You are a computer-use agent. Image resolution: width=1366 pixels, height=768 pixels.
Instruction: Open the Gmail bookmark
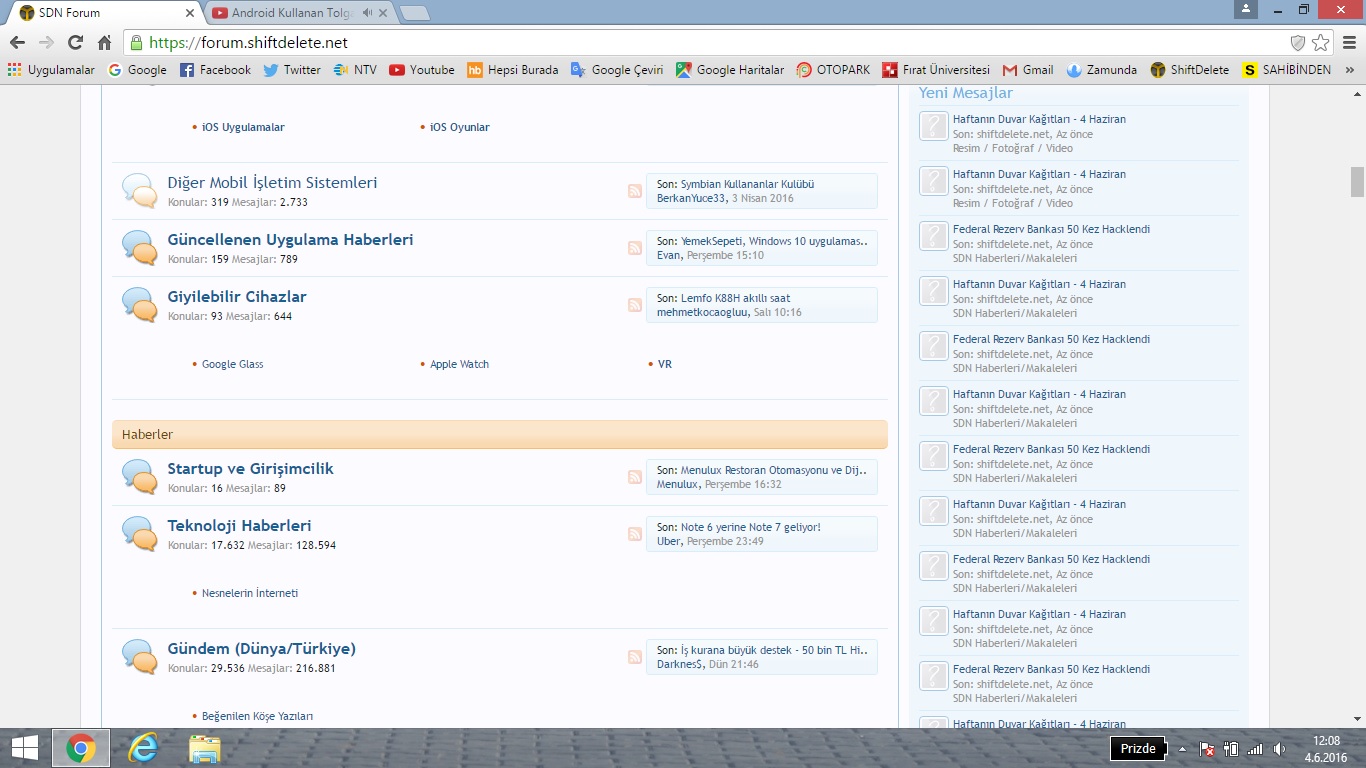(x=1028, y=70)
